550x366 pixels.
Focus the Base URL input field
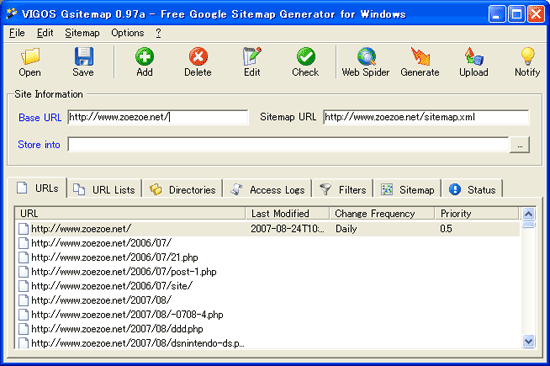158,117
